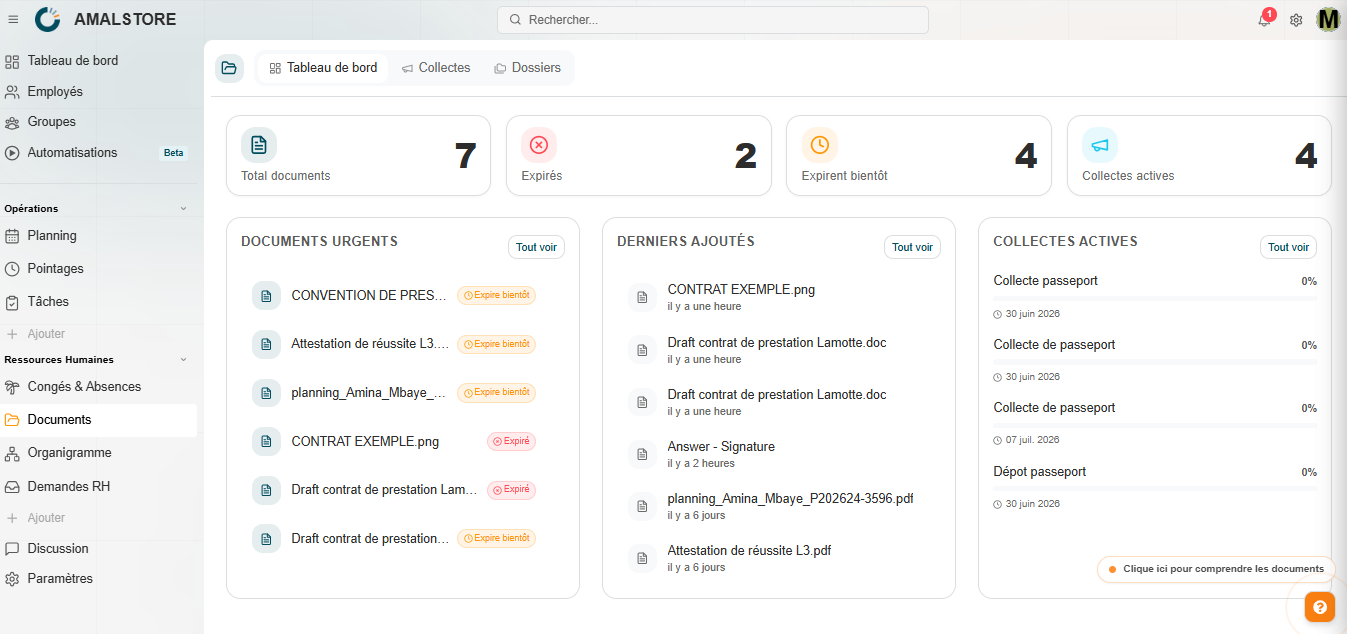1347x634 pixels.
Task: Click 'Clique ici pour comprendre les documents'
Action: [x=1216, y=569]
